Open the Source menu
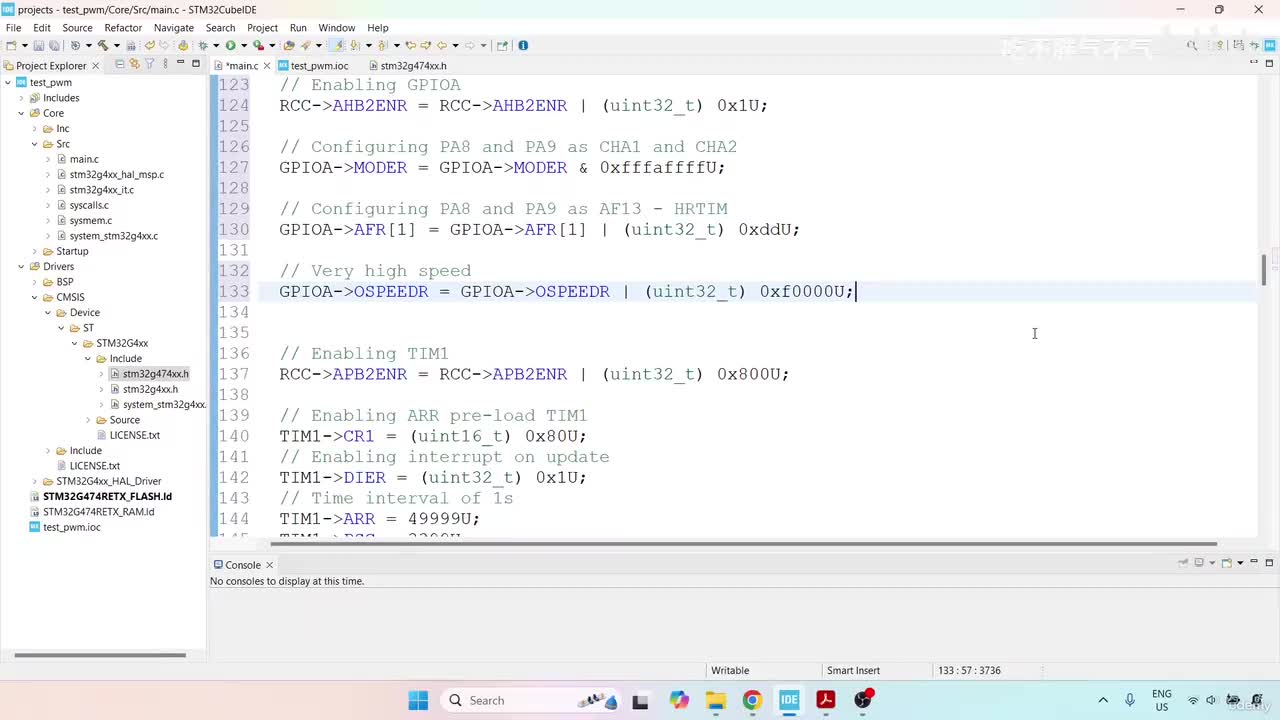The height and width of the screenshot is (720, 1280). 77,28
